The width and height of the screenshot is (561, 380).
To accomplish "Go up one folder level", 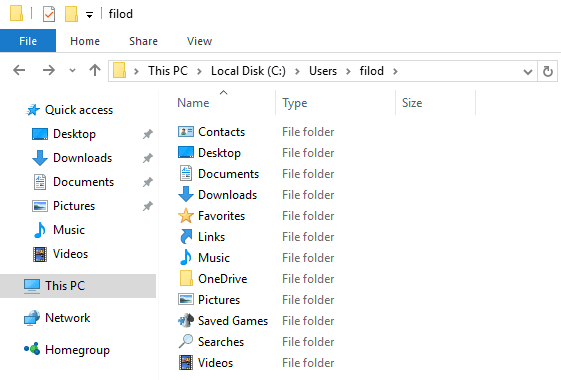I will point(95,70).
